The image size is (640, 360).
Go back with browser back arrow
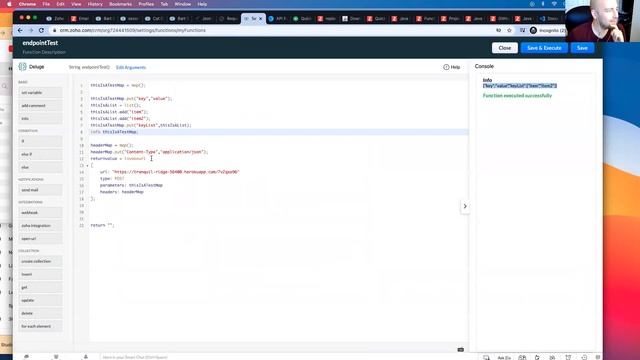[x=20, y=30]
